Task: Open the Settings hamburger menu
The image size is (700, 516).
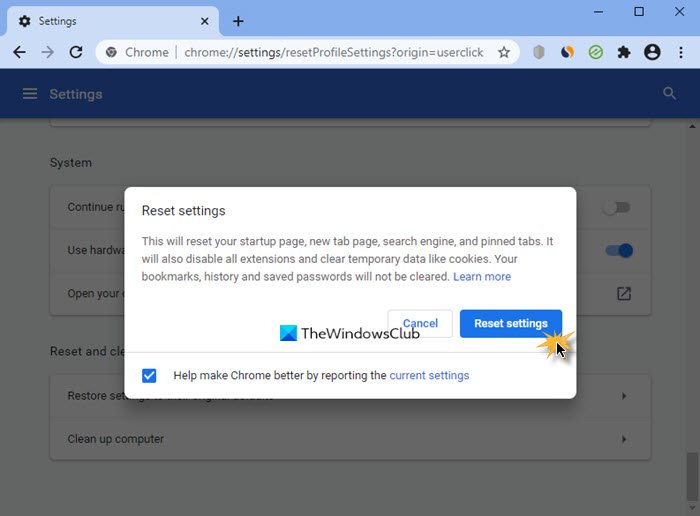Action: [30, 94]
